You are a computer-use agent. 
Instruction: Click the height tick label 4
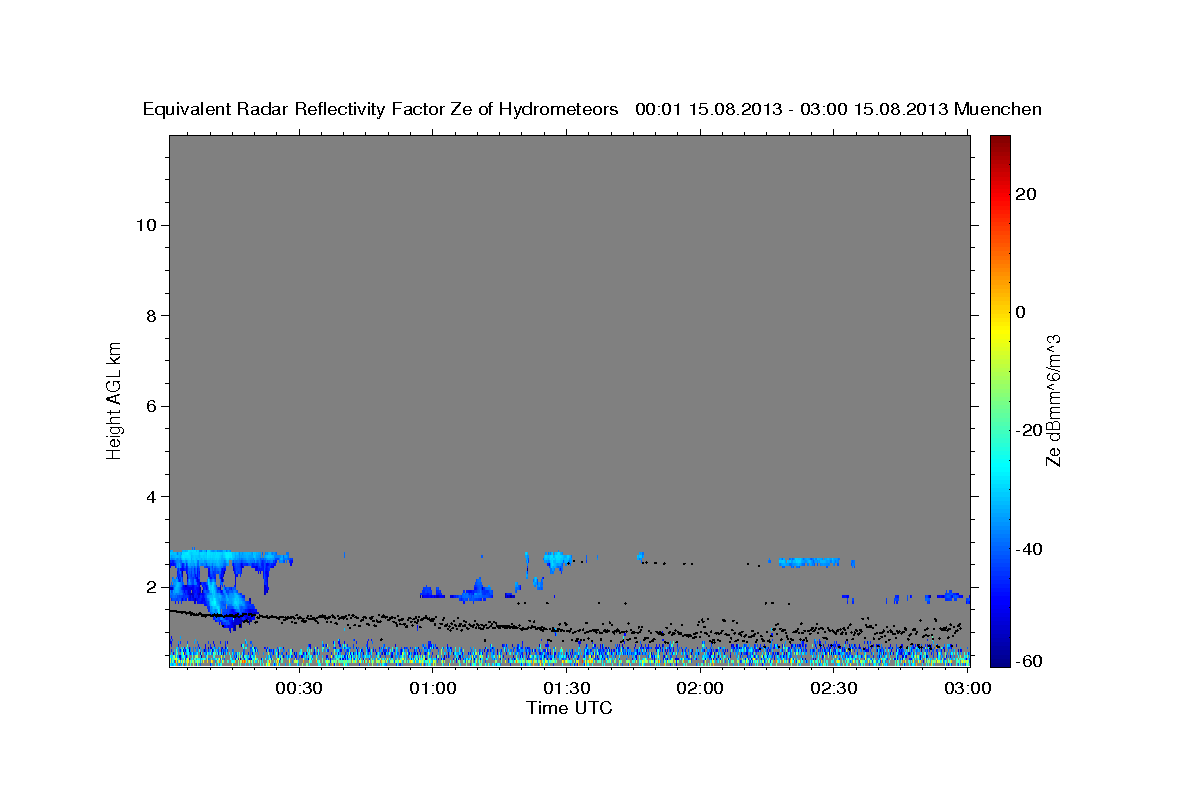pos(151,497)
